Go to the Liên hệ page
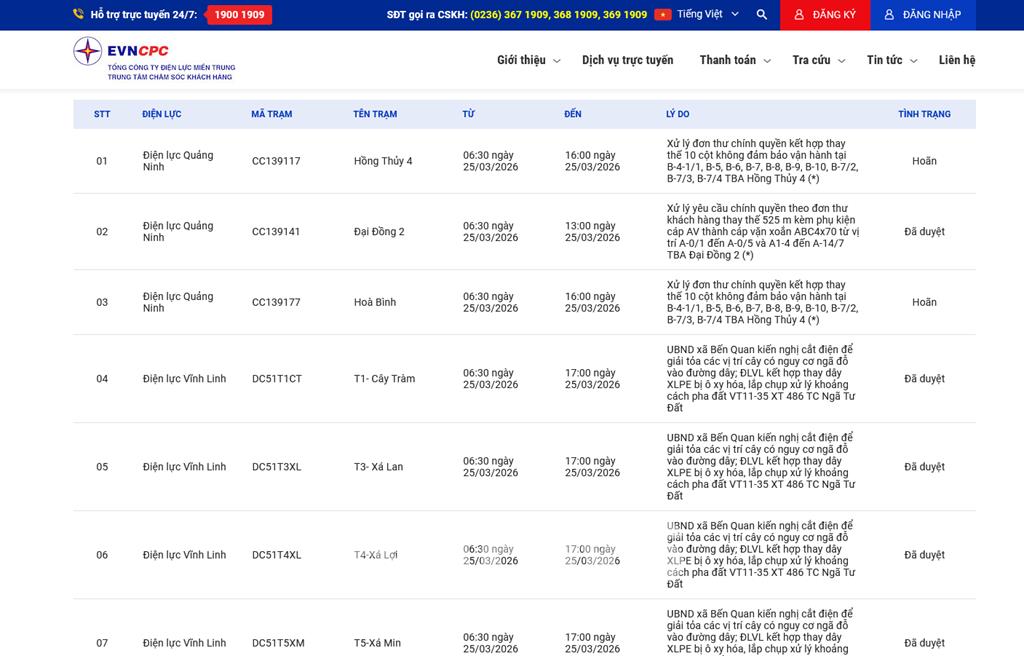1024x656 pixels. click(956, 60)
